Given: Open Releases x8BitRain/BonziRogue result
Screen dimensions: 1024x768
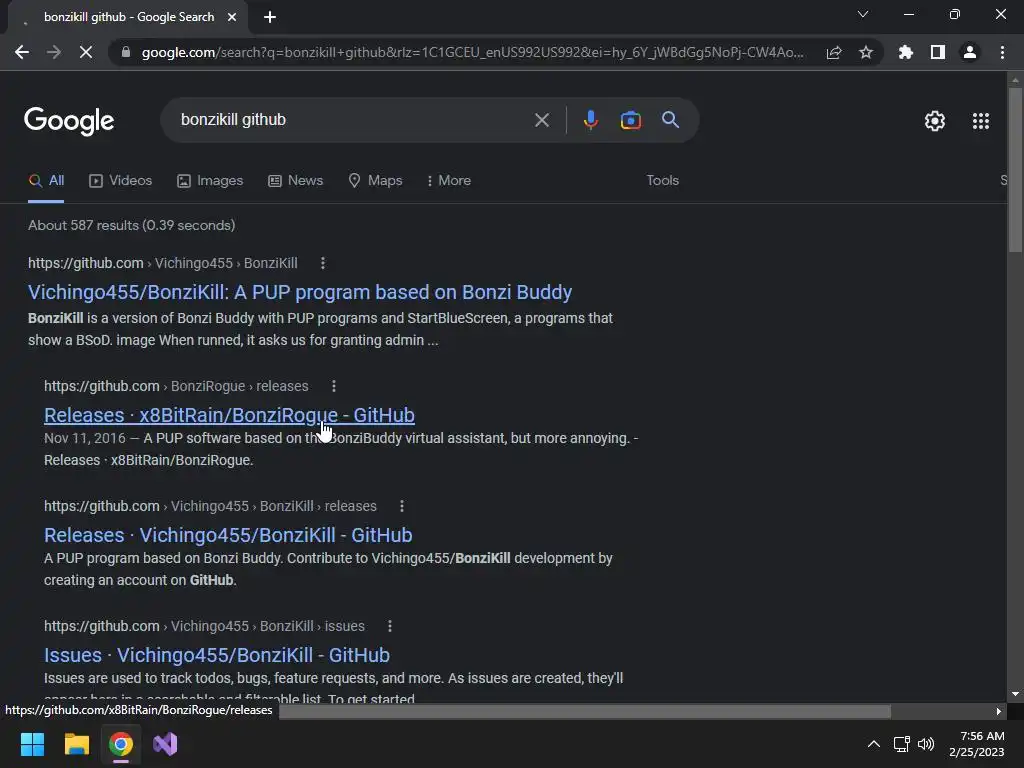Looking at the screenshot, I should pos(229,415).
